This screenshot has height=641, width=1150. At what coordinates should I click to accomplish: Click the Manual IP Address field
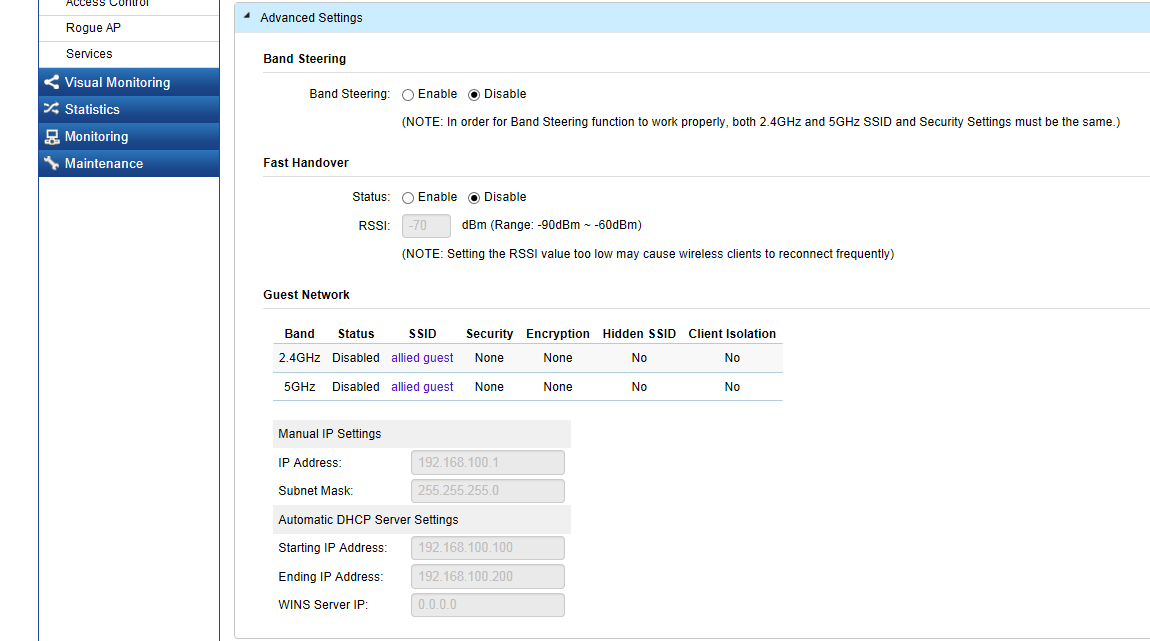coord(487,463)
